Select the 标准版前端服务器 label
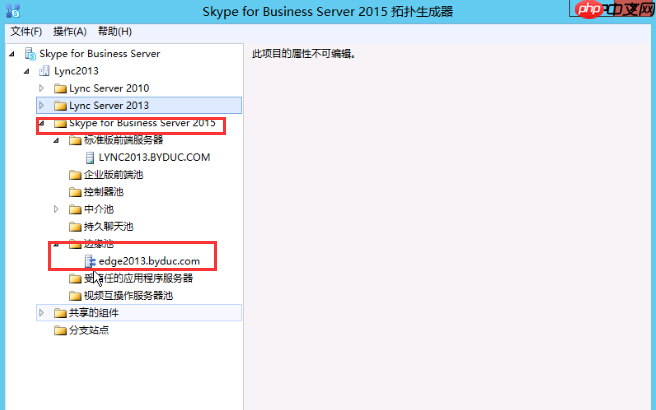The image size is (656, 410). [x=123, y=140]
